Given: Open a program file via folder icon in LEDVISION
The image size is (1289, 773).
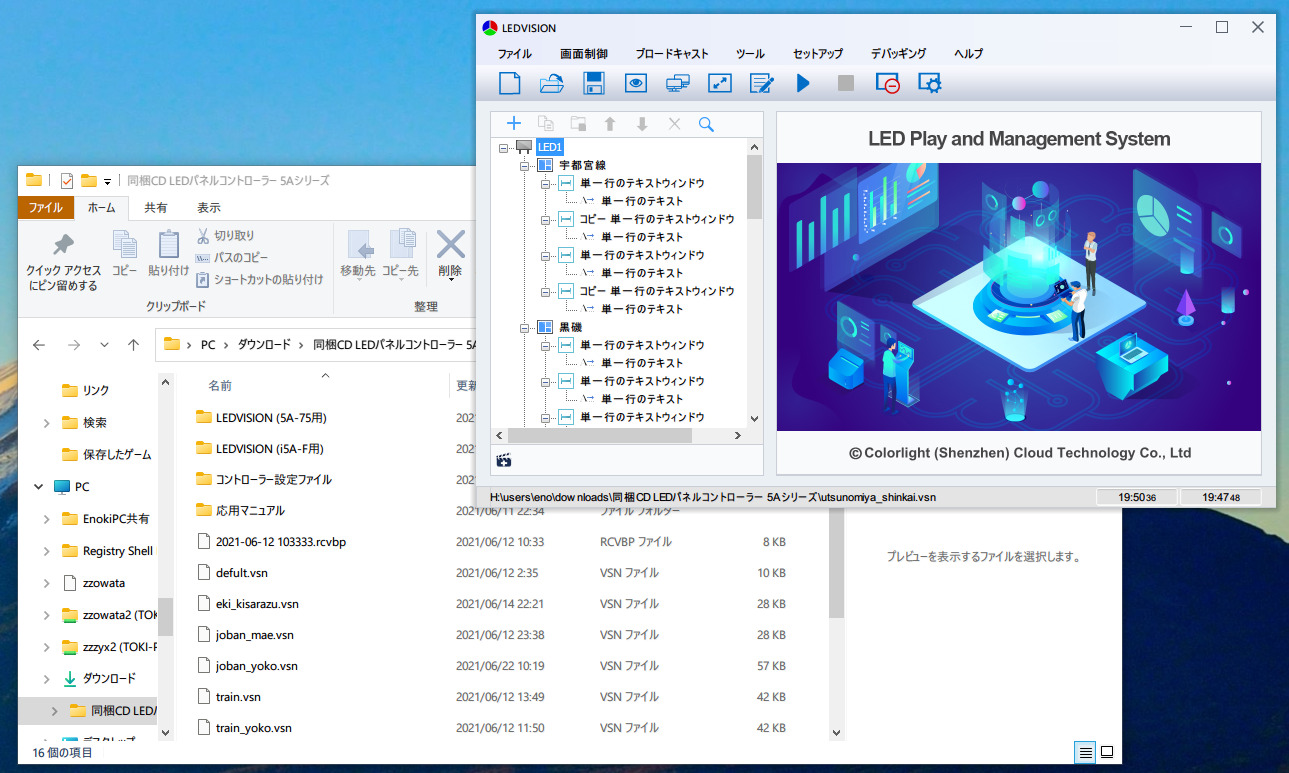Looking at the screenshot, I should pos(552,84).
